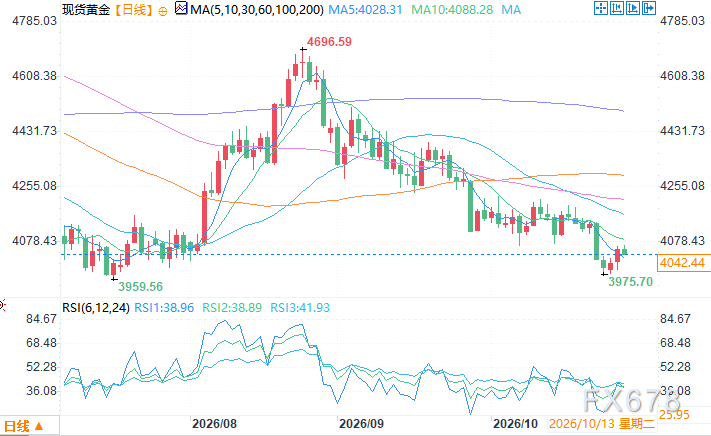Expand the 日线 period selector at bottom left
Screen dimensions: 711x436
click(29, 426)
